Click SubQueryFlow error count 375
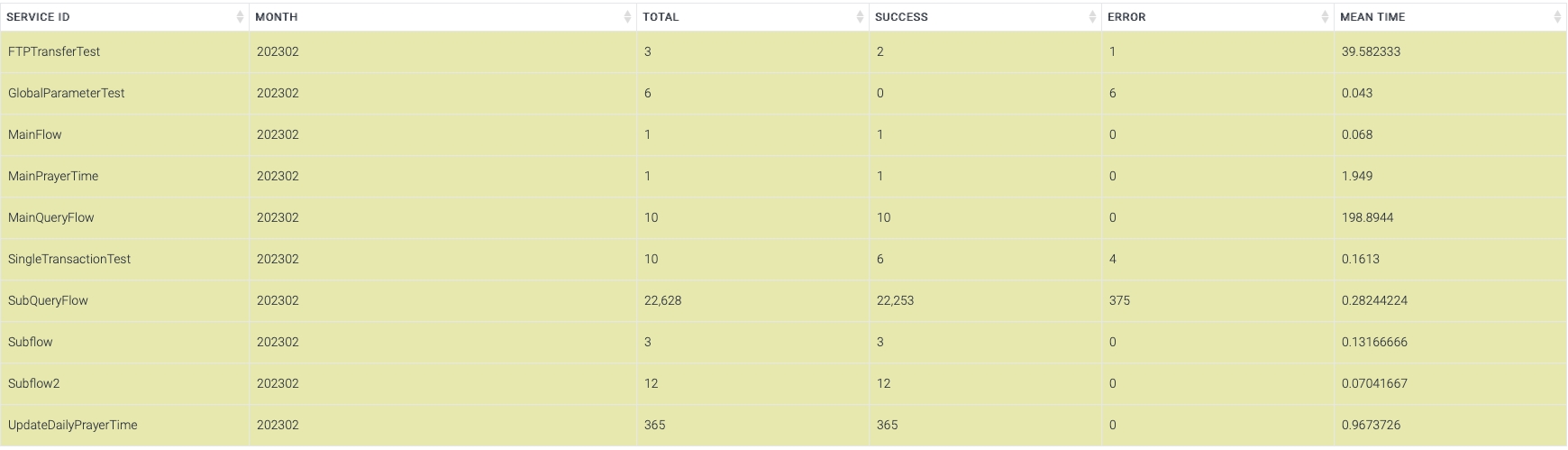Image resolution: width=1568 pixels, height=450 pixels. point(1119,301)
